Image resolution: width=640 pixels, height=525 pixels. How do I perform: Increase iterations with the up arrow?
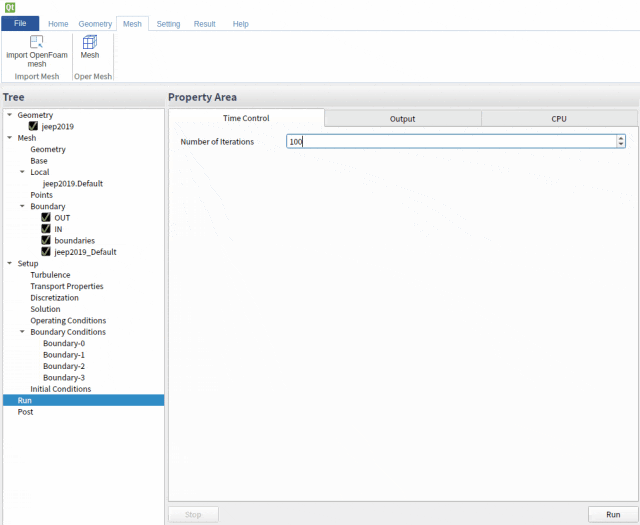coord(621,138)
